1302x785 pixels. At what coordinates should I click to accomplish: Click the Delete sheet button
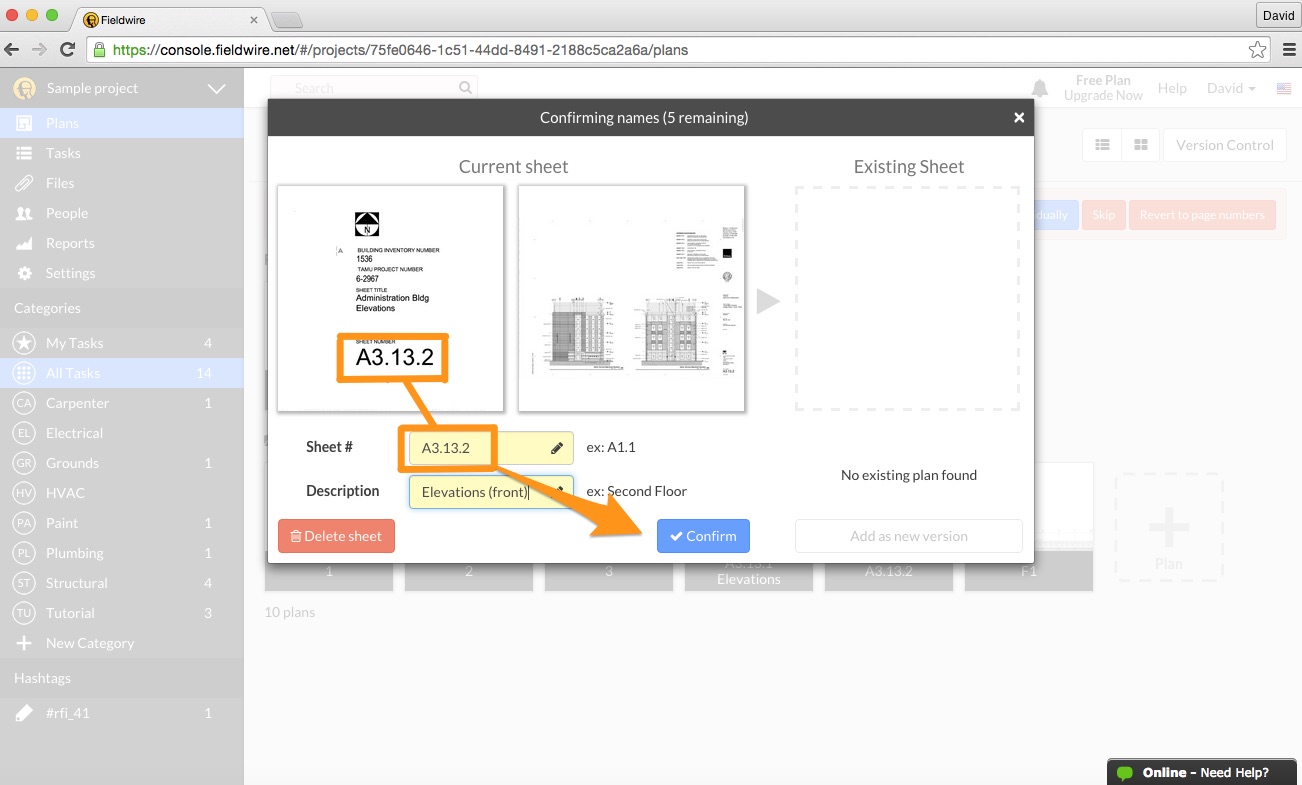point(336,536)
